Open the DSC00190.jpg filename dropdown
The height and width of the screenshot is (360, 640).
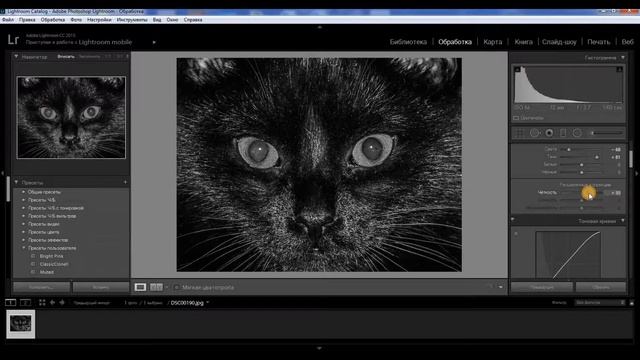click(x=208, y=303)
